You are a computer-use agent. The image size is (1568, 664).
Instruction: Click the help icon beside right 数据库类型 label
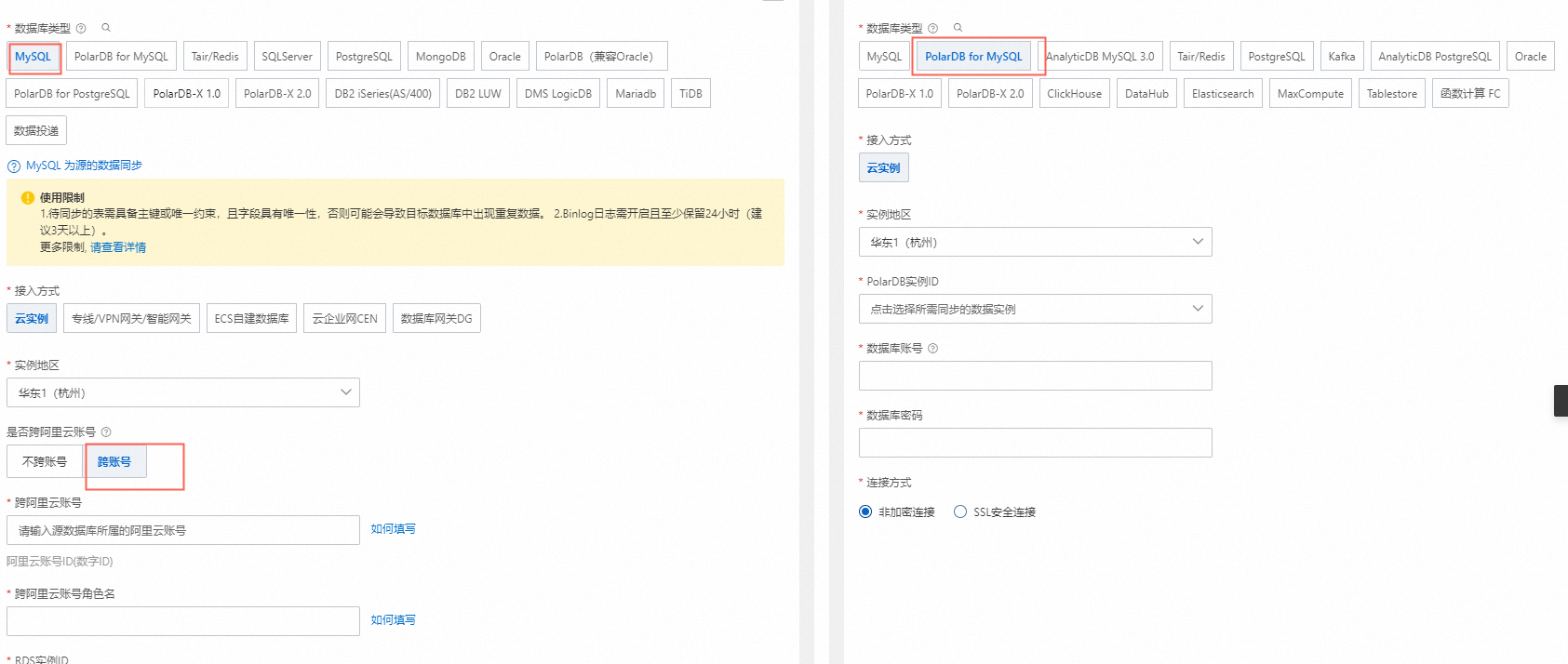pos(933,28)
